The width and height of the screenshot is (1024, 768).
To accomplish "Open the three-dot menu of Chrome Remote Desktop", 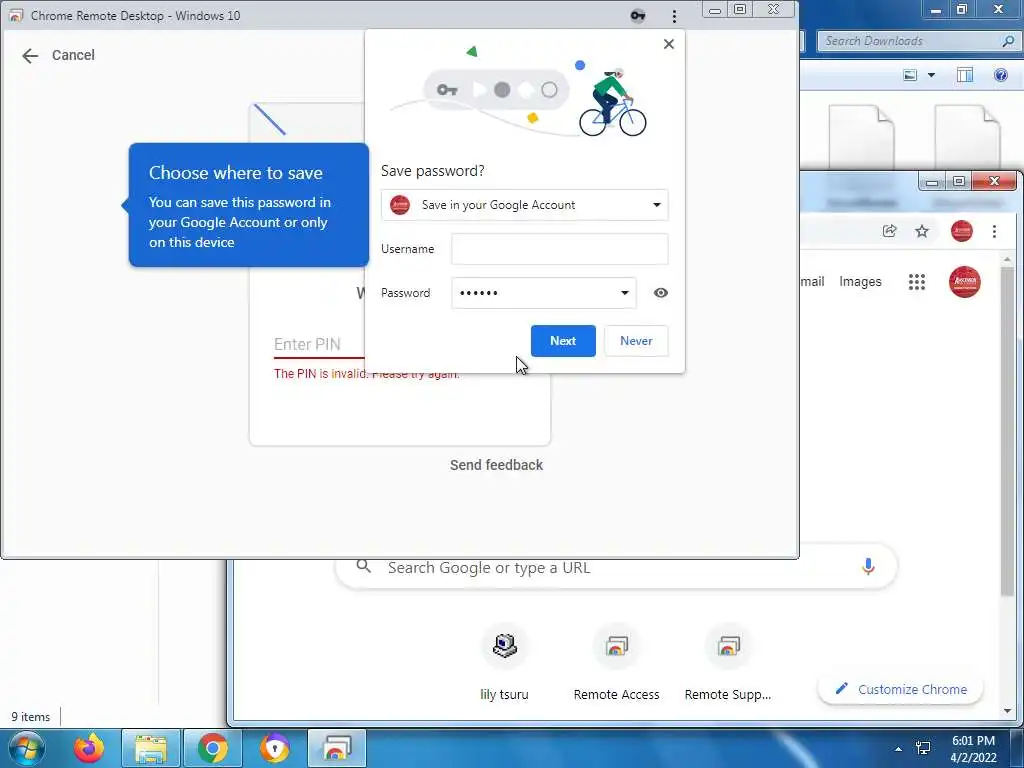I will point(674,16).
